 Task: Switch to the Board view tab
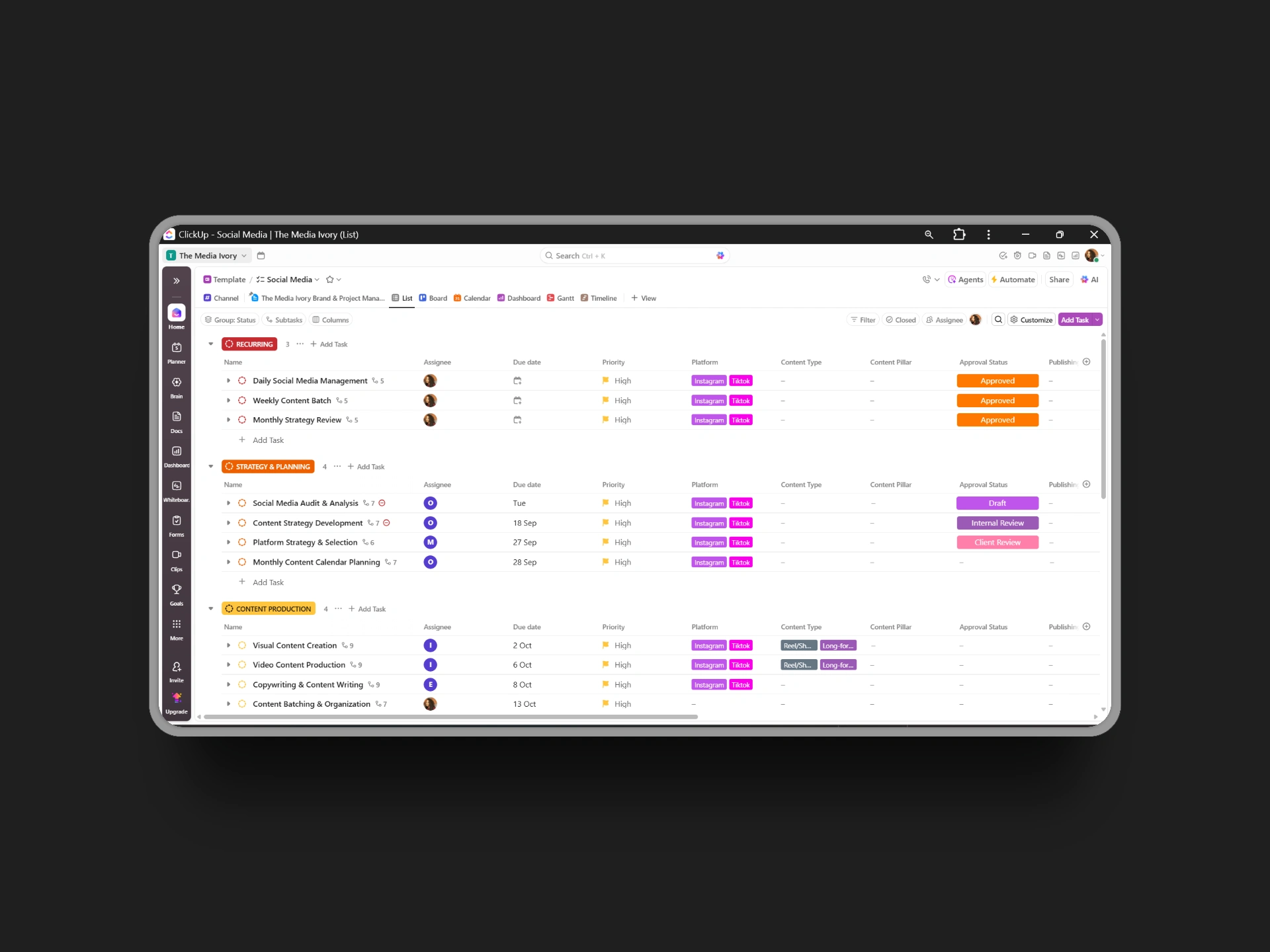(x=433, y=298)
